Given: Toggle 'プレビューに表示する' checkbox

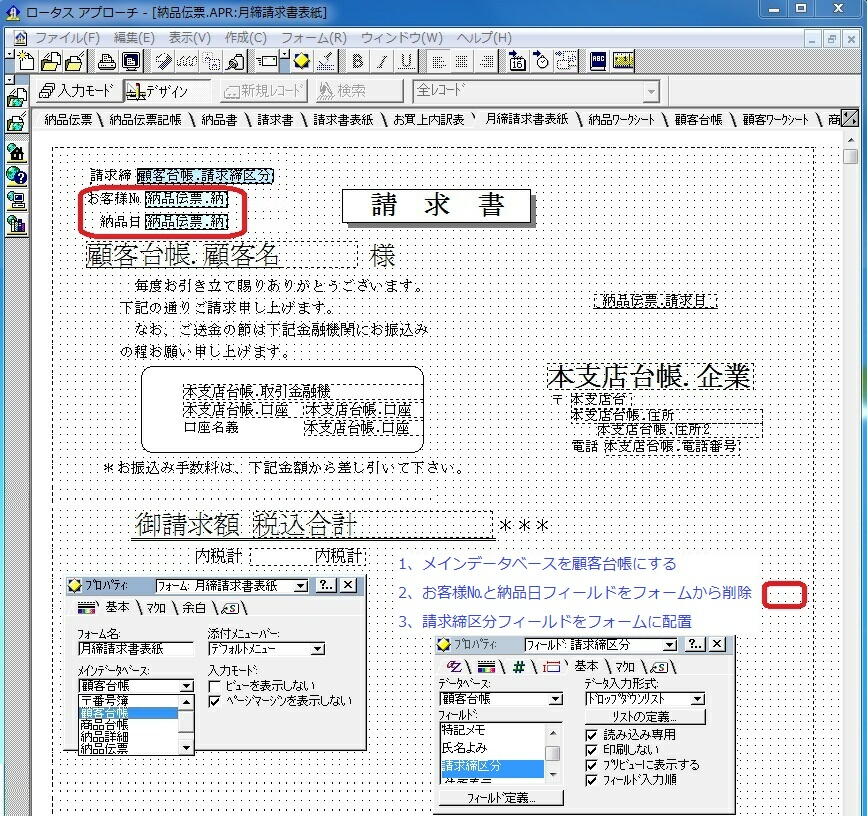Looking at the screenshot, I should tap(591, 765).
